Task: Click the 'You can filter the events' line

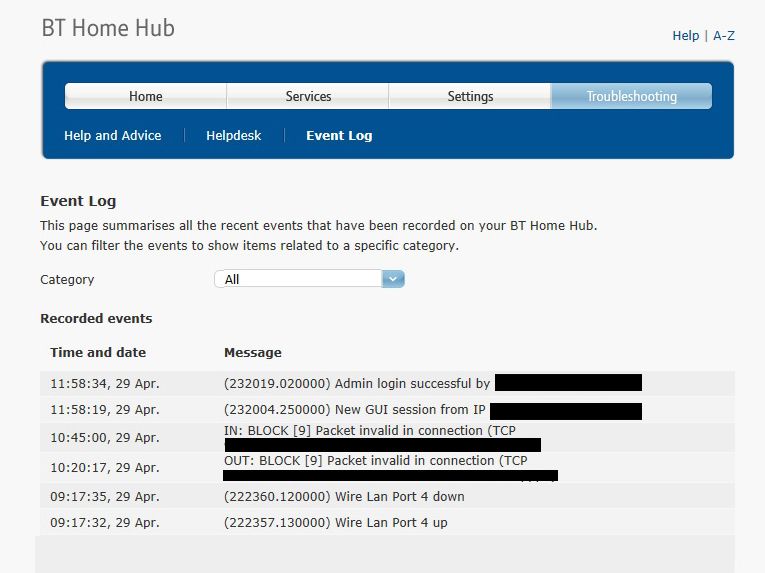Action: point(249,246)
